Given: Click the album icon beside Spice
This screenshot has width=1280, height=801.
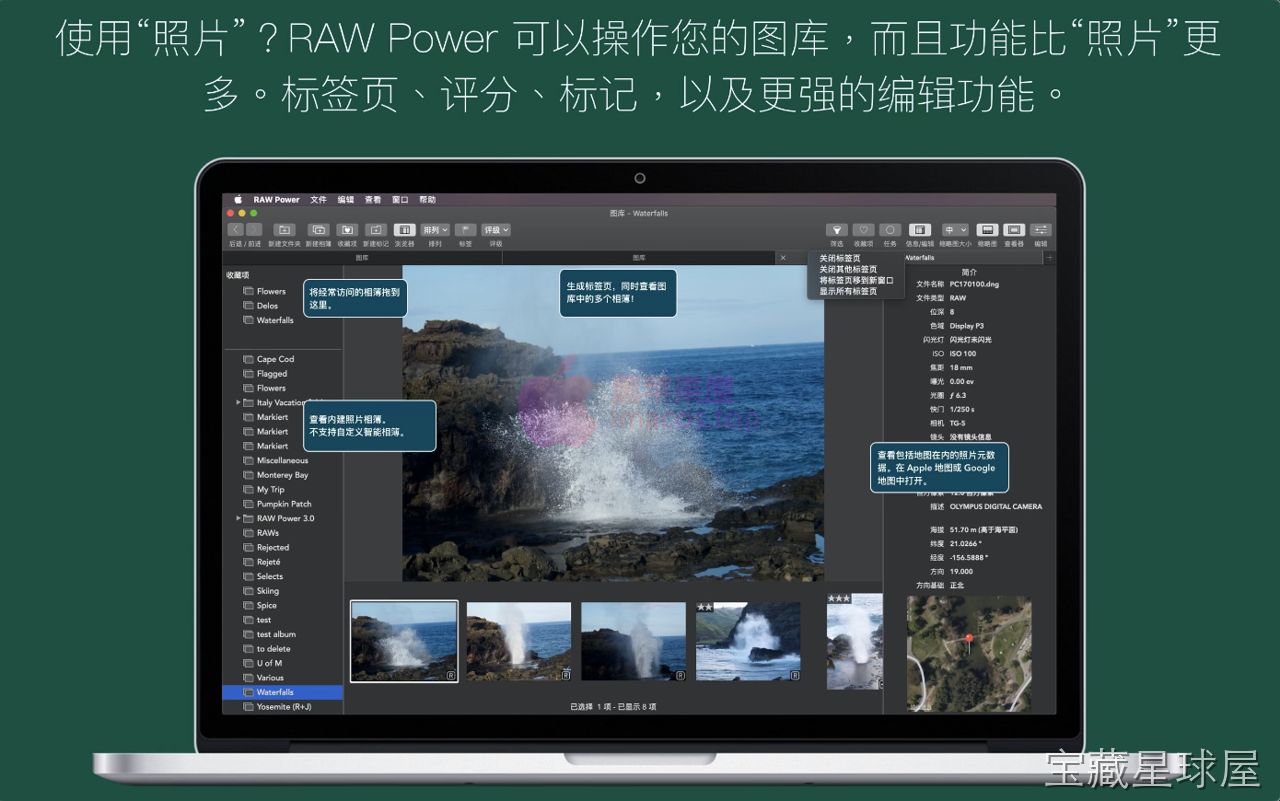Looking at the screenshot, I should (248, 606).
